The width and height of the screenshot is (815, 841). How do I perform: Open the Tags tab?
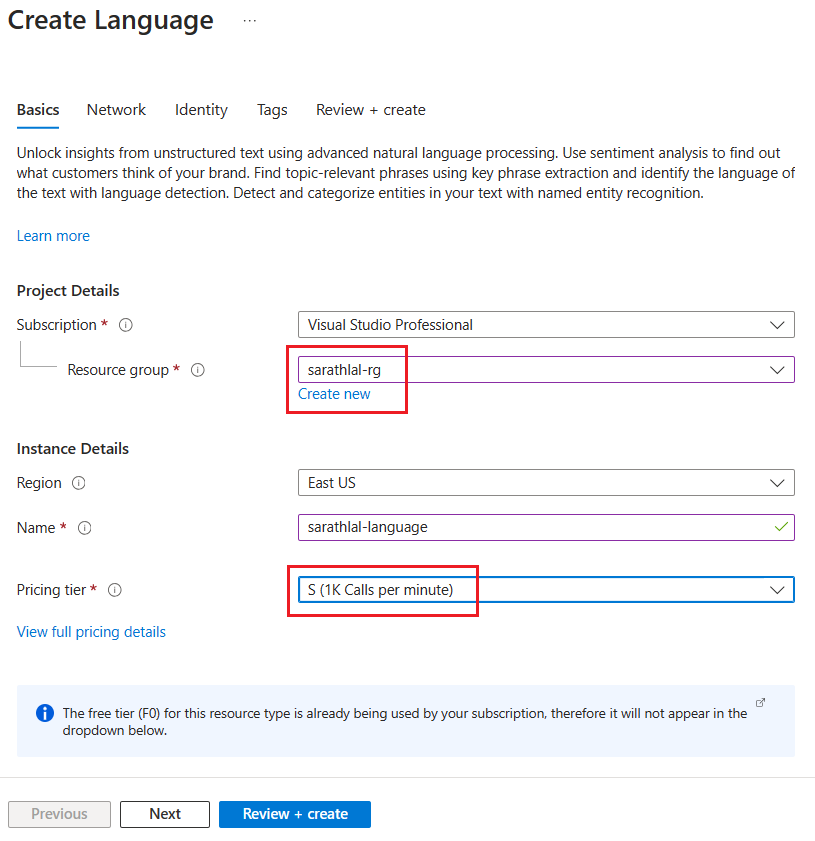[272, 110]
